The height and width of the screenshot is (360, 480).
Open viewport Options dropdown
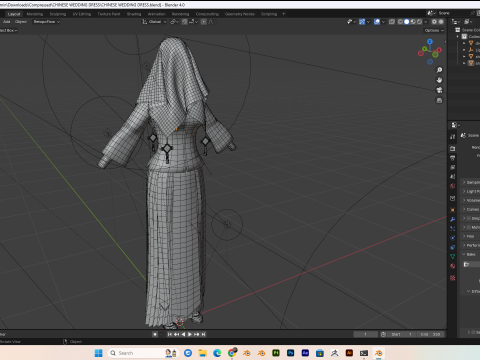tap(434, 30)
